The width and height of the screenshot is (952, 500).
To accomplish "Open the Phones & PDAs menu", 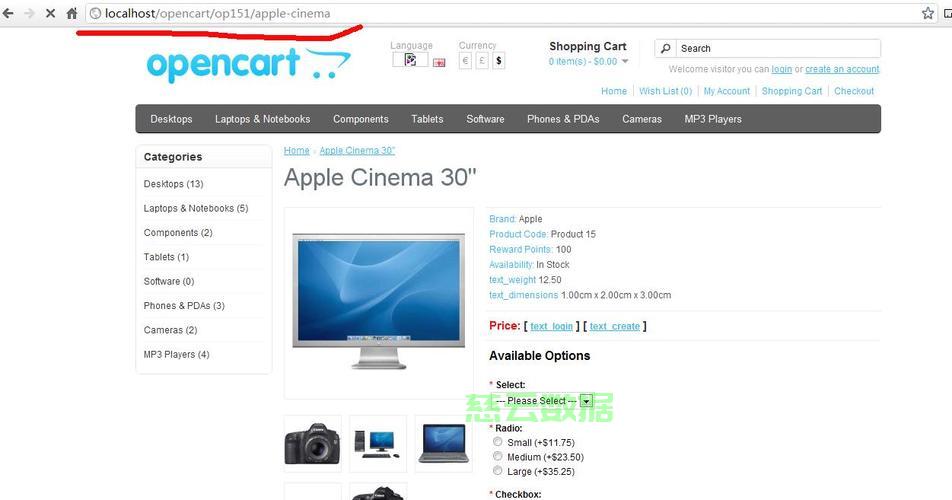I will (x=563, y=119).
